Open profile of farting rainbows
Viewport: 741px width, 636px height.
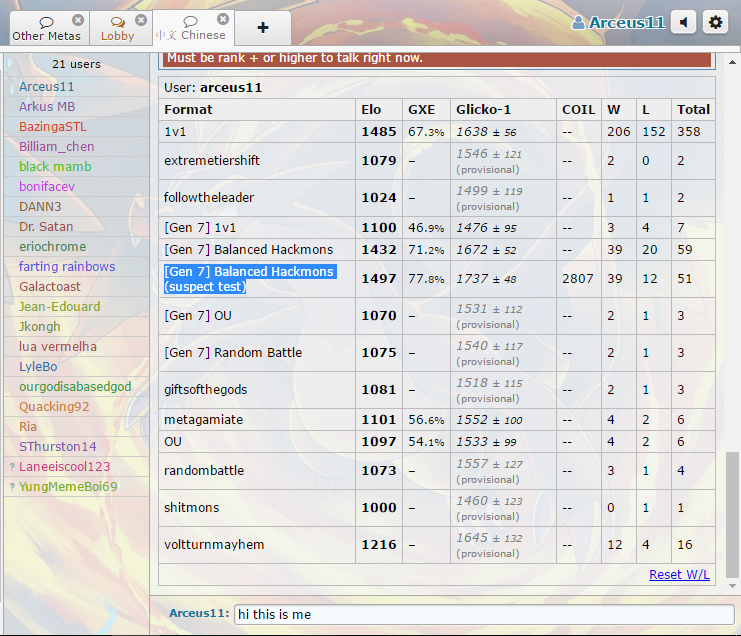click(67, 266)
